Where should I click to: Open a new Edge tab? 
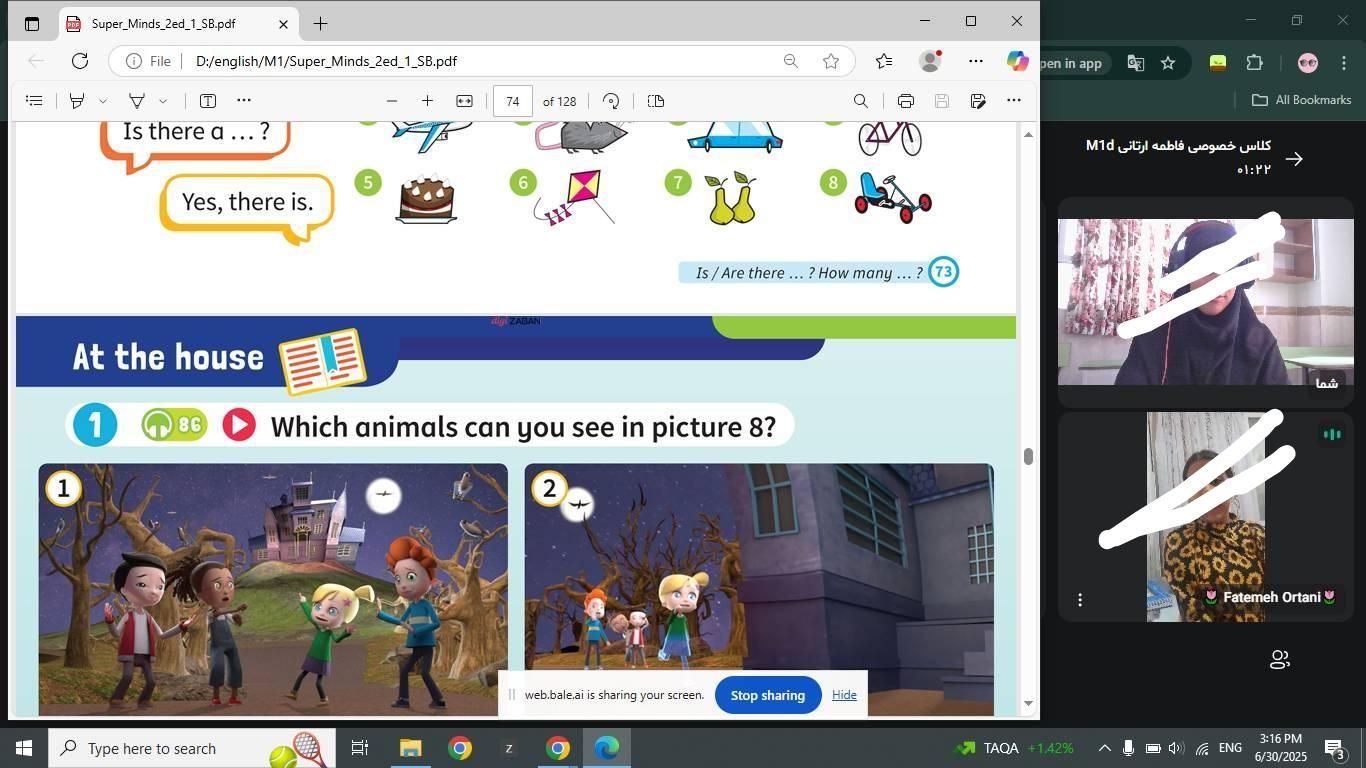[x=320, y=24]
